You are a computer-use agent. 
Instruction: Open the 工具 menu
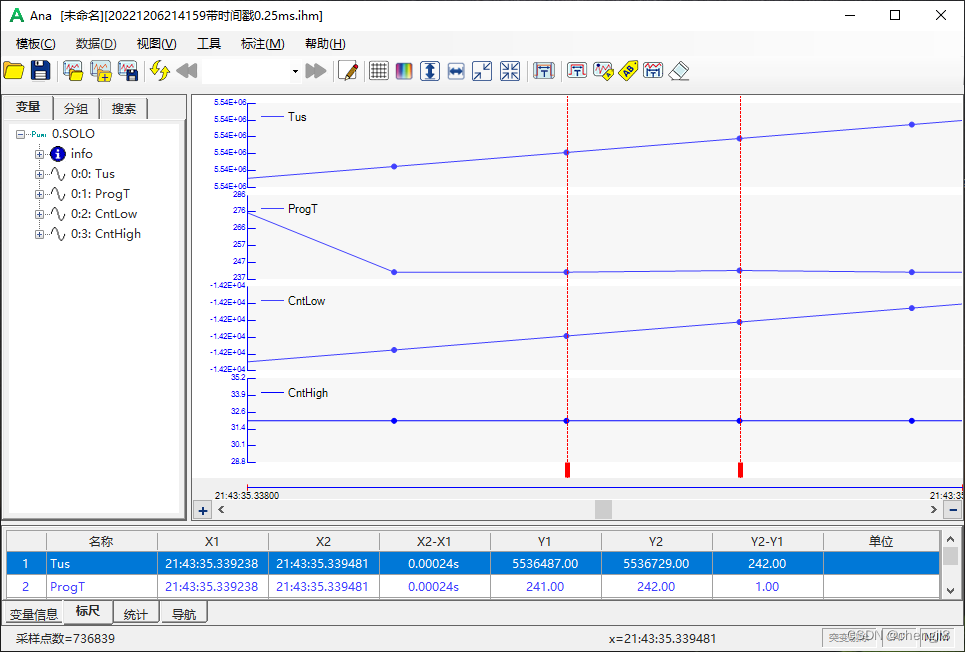(209, 44)
